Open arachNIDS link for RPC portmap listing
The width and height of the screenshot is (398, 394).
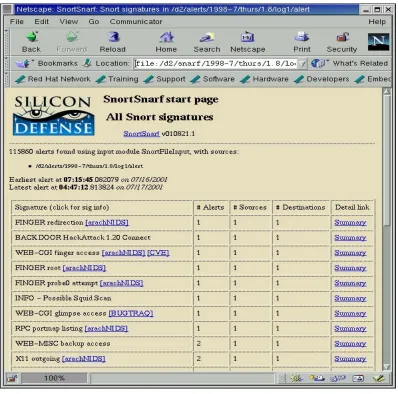(x=106, y=329)
